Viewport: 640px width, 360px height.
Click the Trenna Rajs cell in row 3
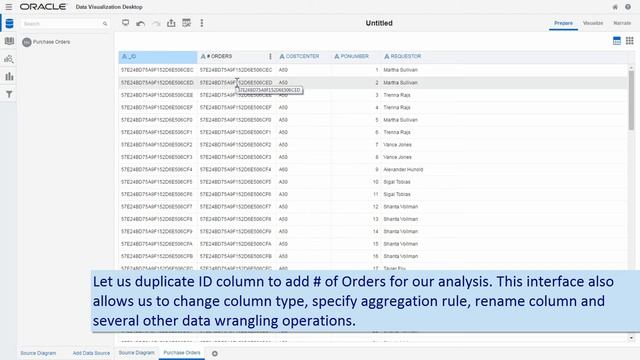(x=397, y=95)
